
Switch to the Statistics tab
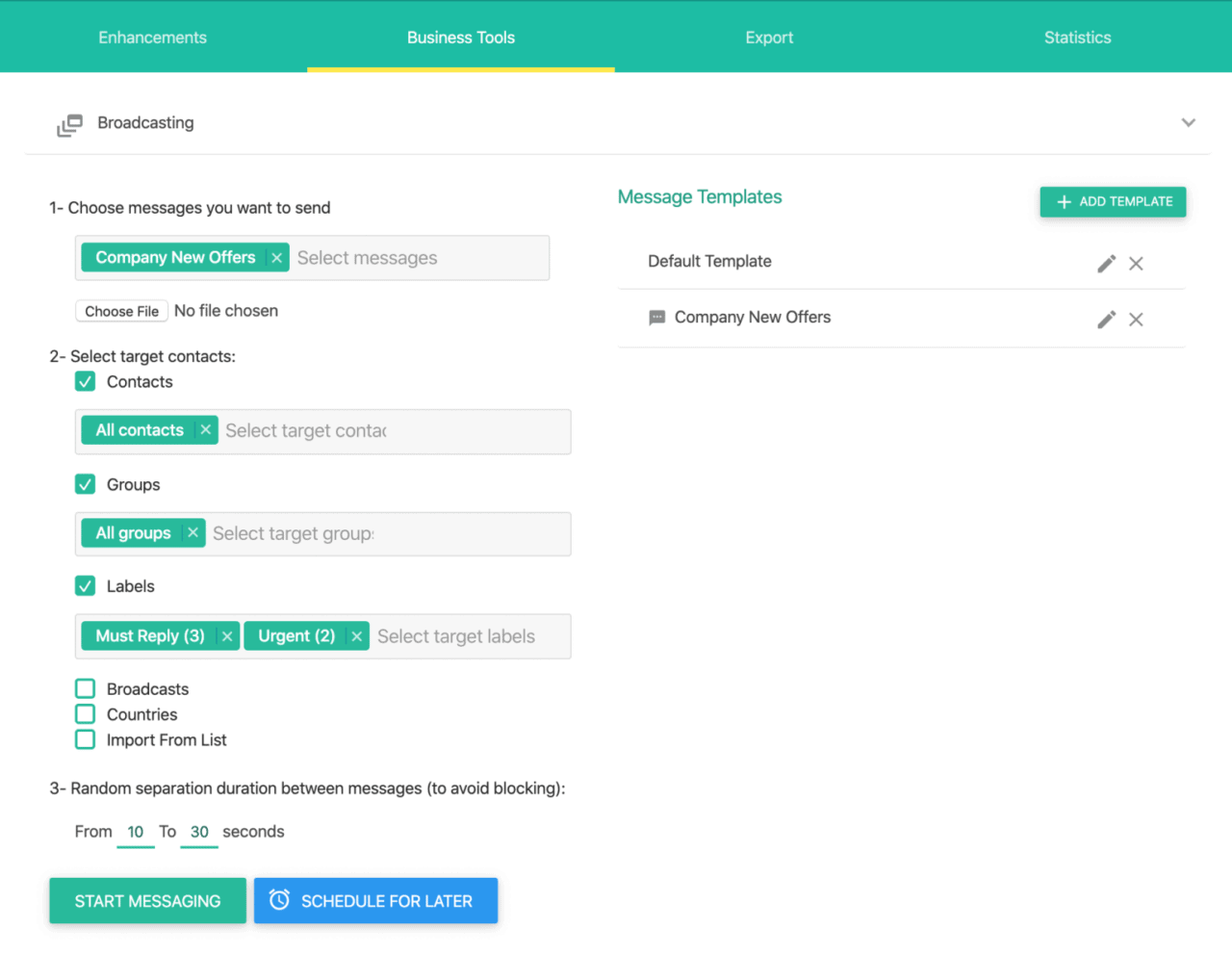1077,38
